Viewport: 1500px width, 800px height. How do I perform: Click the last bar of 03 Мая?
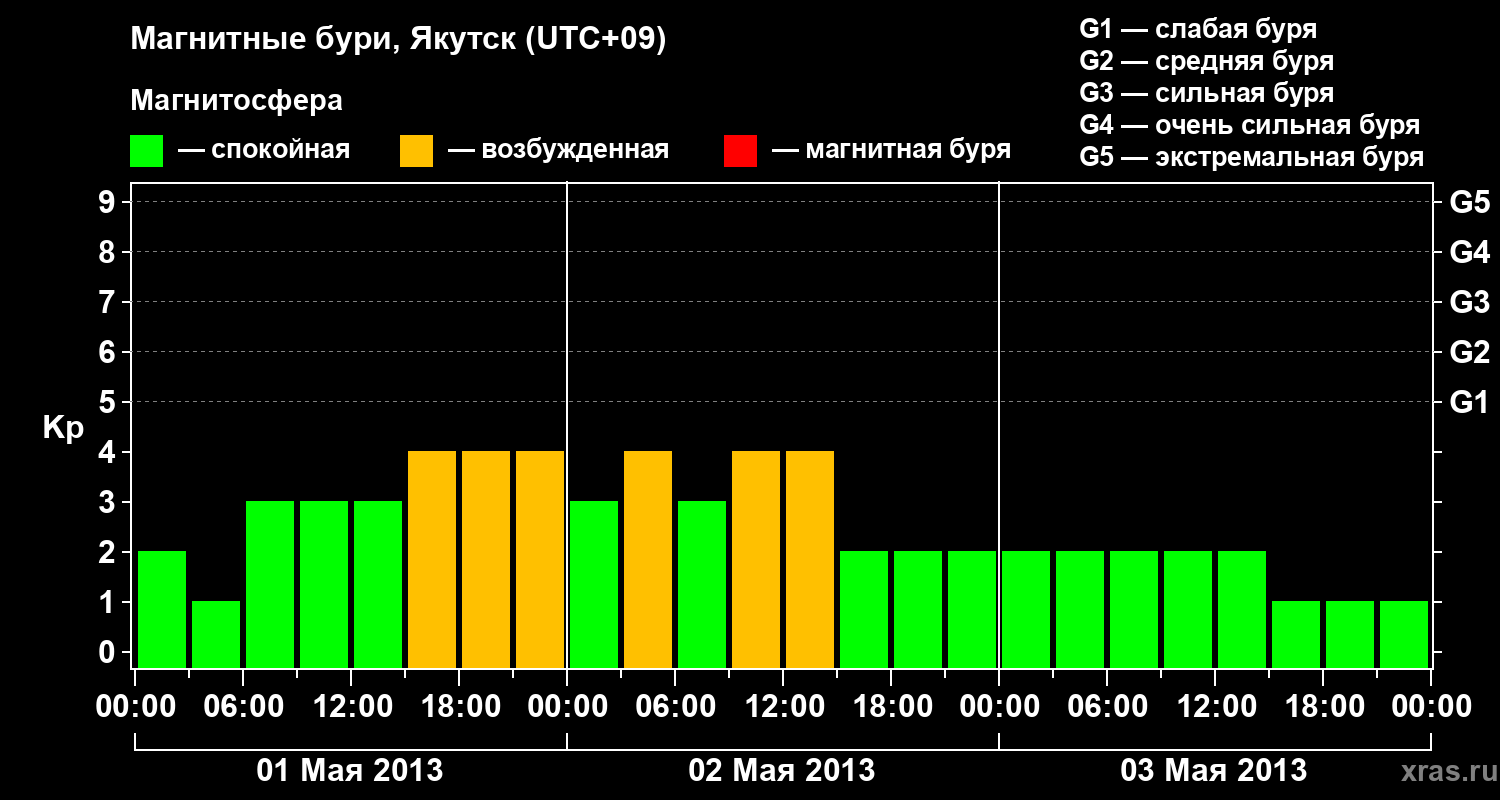click(1404, 634)
